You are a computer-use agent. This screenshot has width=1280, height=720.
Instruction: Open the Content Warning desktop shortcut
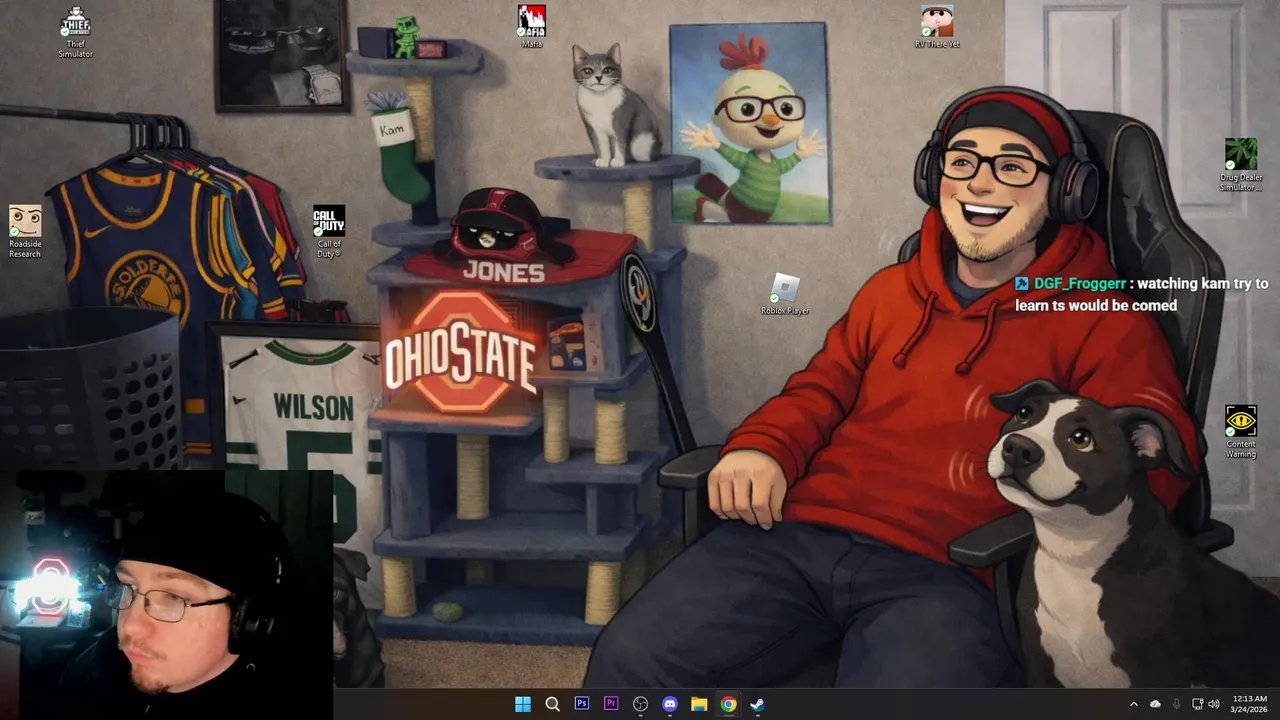(1241, 432)
